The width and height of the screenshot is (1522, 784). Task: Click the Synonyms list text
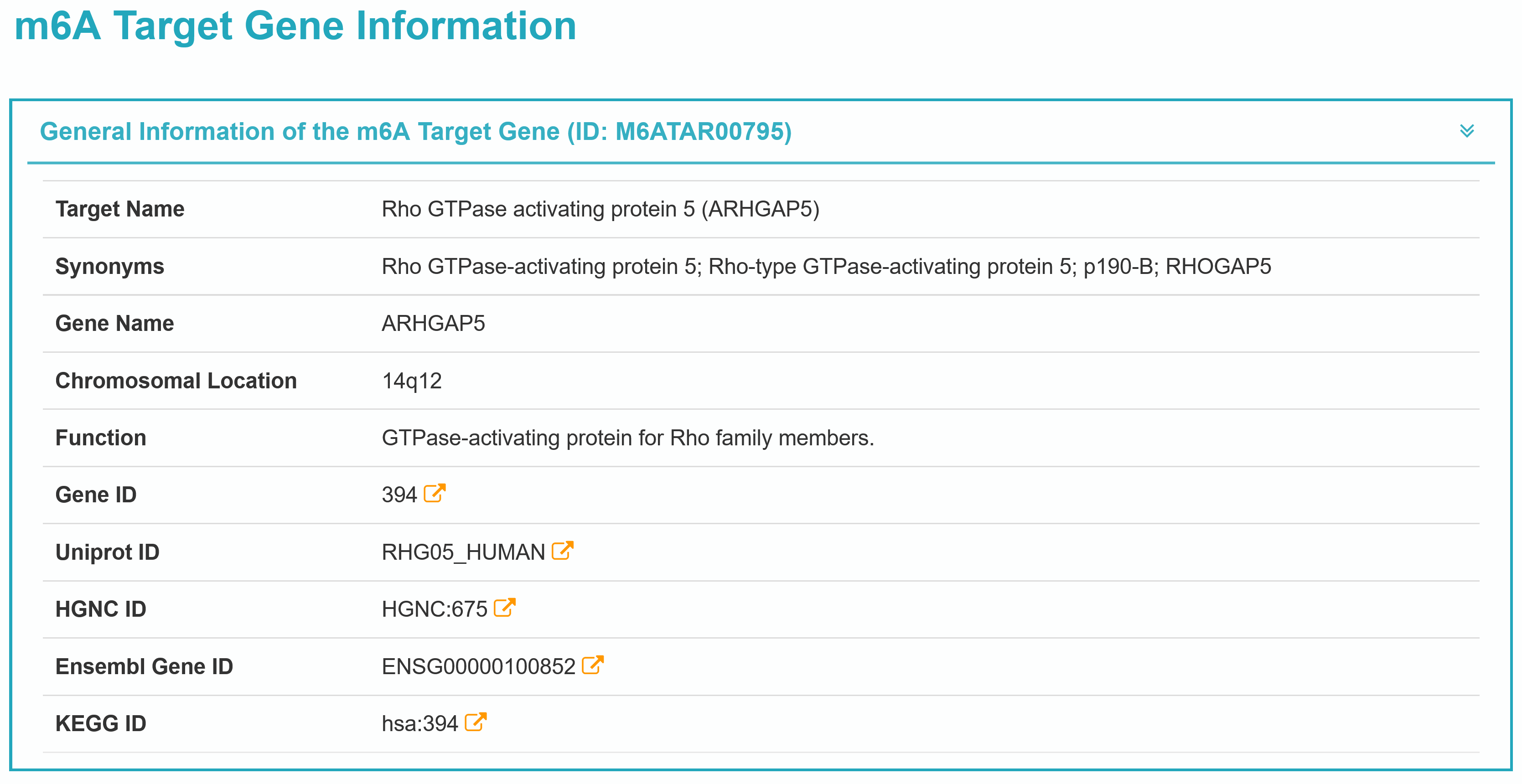point(826,267)
